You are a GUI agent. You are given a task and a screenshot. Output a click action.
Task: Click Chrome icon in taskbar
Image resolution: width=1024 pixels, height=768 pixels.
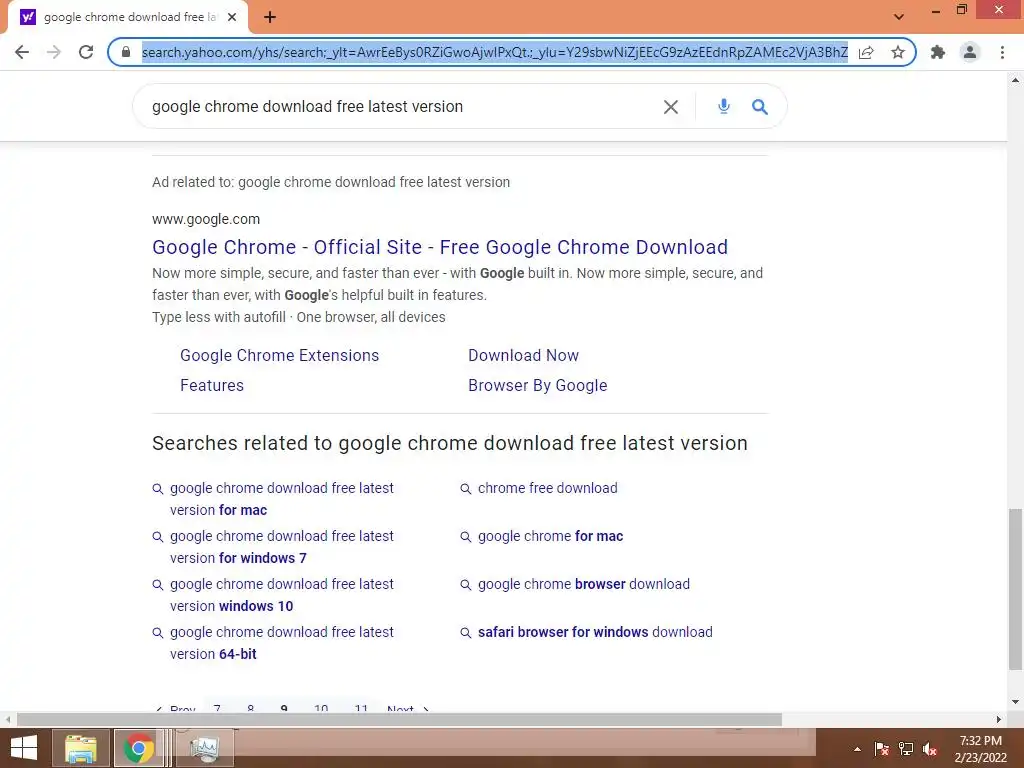(x=138, y=748)
